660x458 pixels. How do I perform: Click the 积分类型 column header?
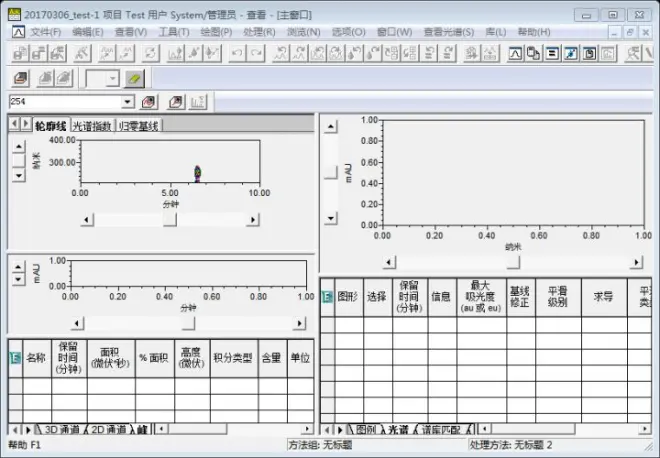(234, 358)
